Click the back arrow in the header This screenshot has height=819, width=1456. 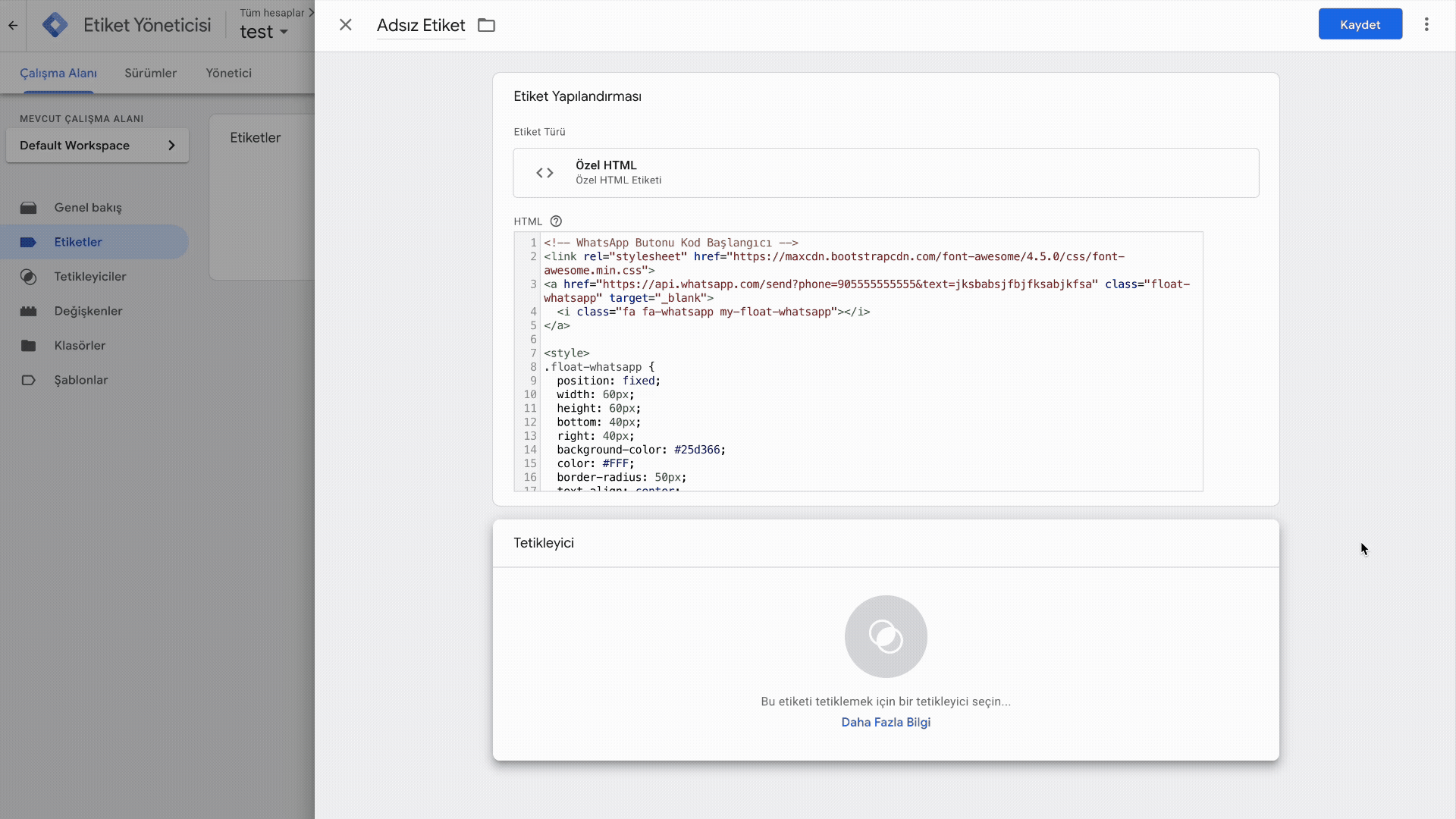pos(13,25)
